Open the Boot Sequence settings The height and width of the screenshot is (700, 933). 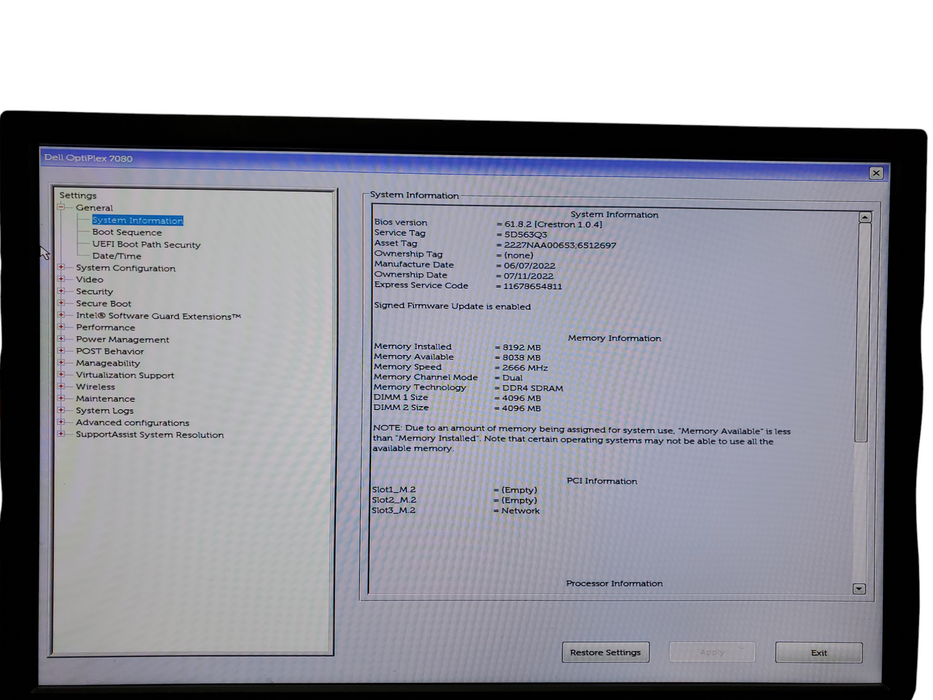pyautogui.click(x=127, y=232)
